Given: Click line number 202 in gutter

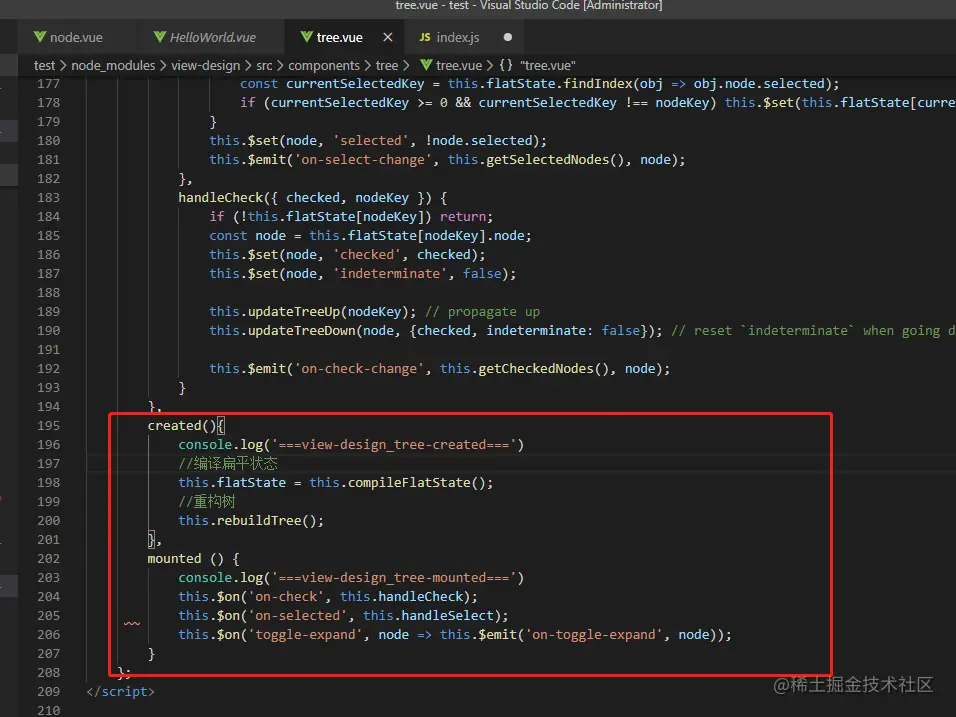Looking at the screenshot, I should [x=49, y=558].
